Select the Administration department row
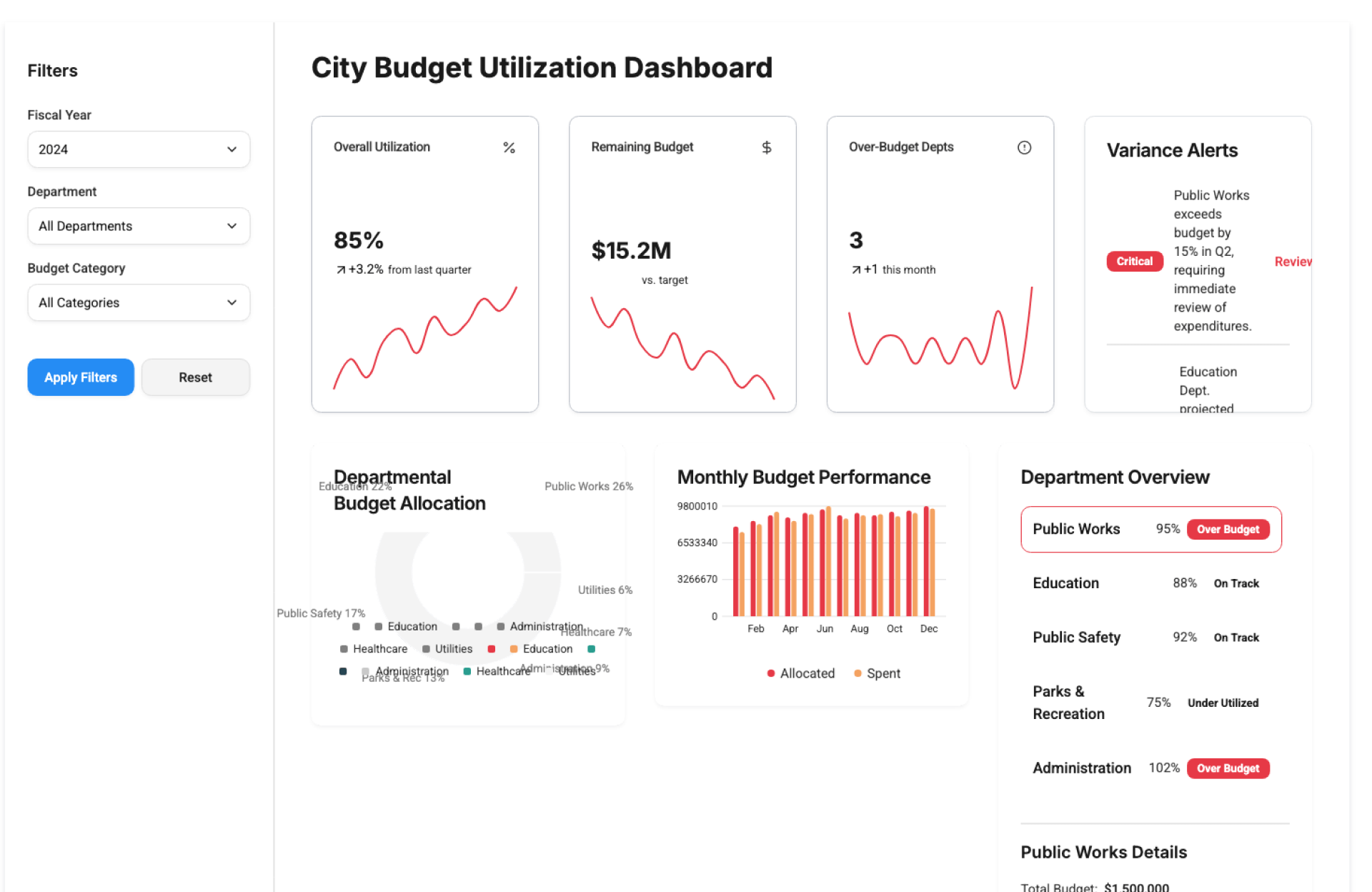 click(x=1082, y=768)
